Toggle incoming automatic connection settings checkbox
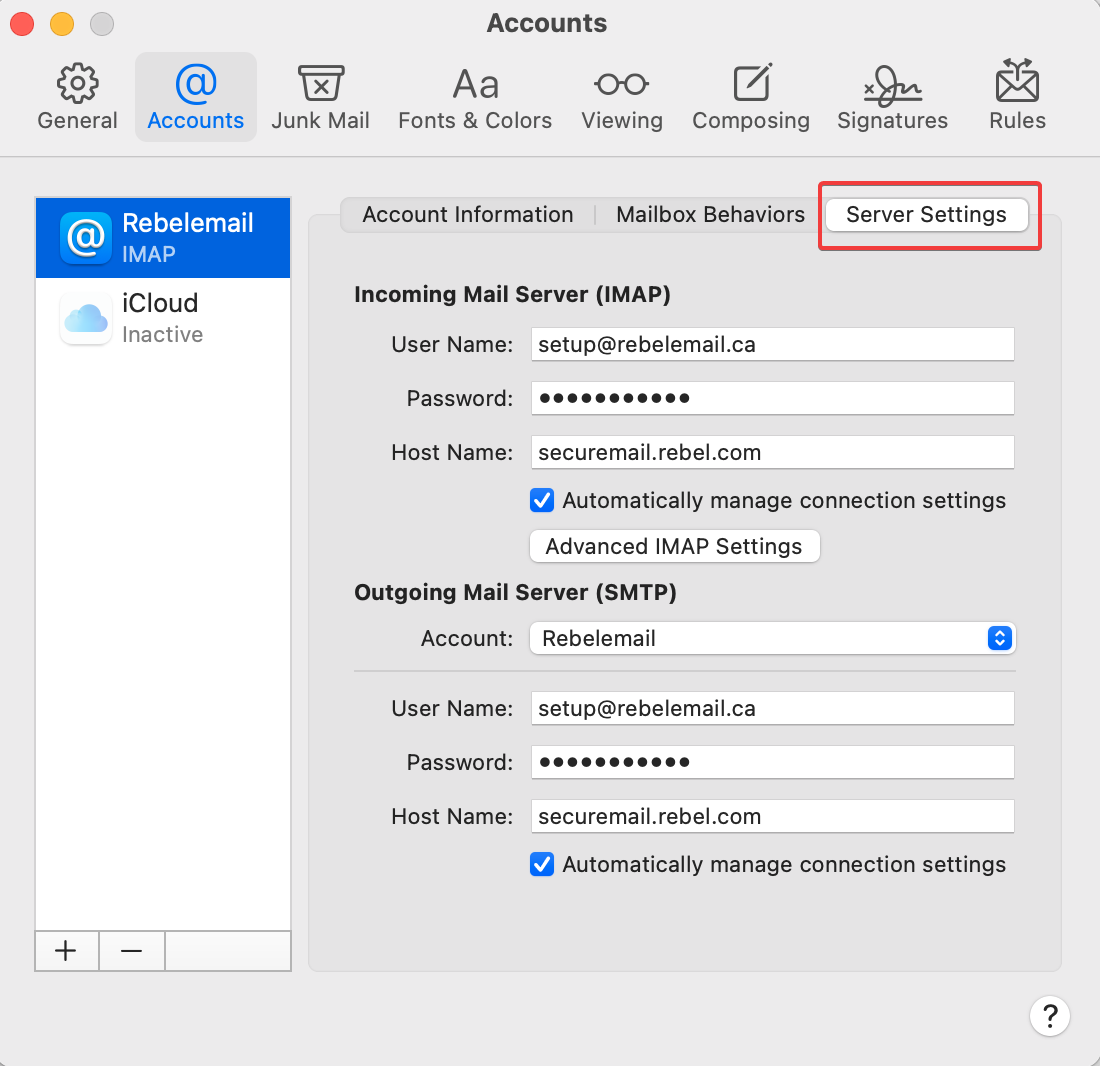The height and width of the screenshot is (1066, 1100). (542, 501)
